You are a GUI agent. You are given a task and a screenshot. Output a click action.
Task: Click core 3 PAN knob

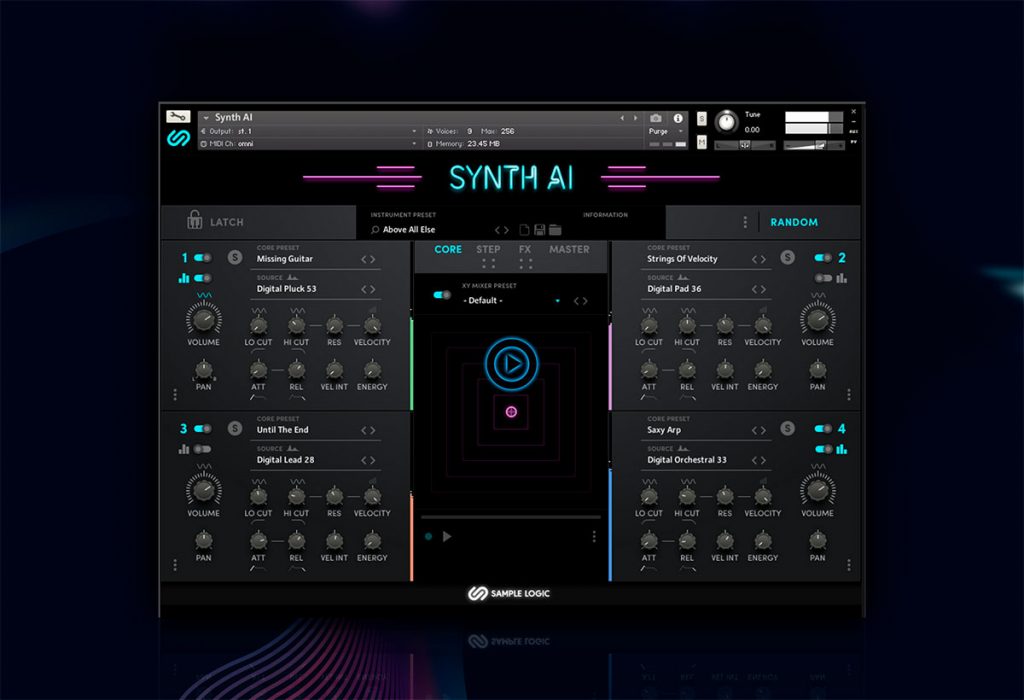[204, 540]
